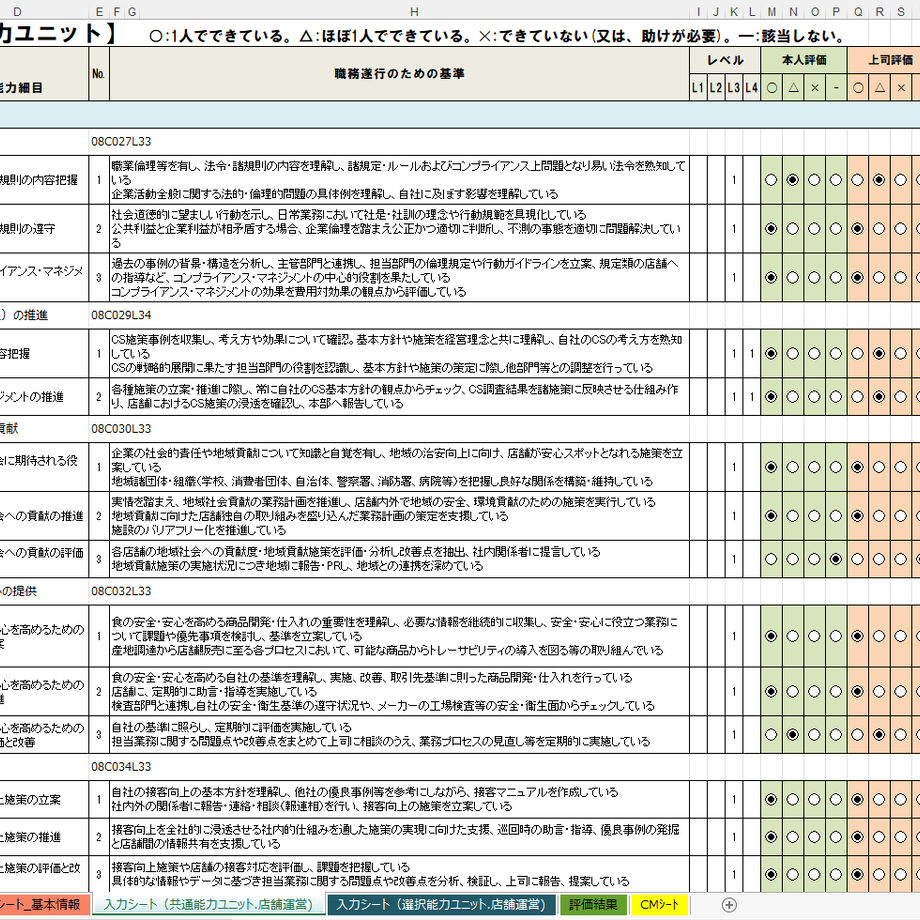
Task: Choose supervisor △ for 実情を踏まえ row
Action: point(879,516)
